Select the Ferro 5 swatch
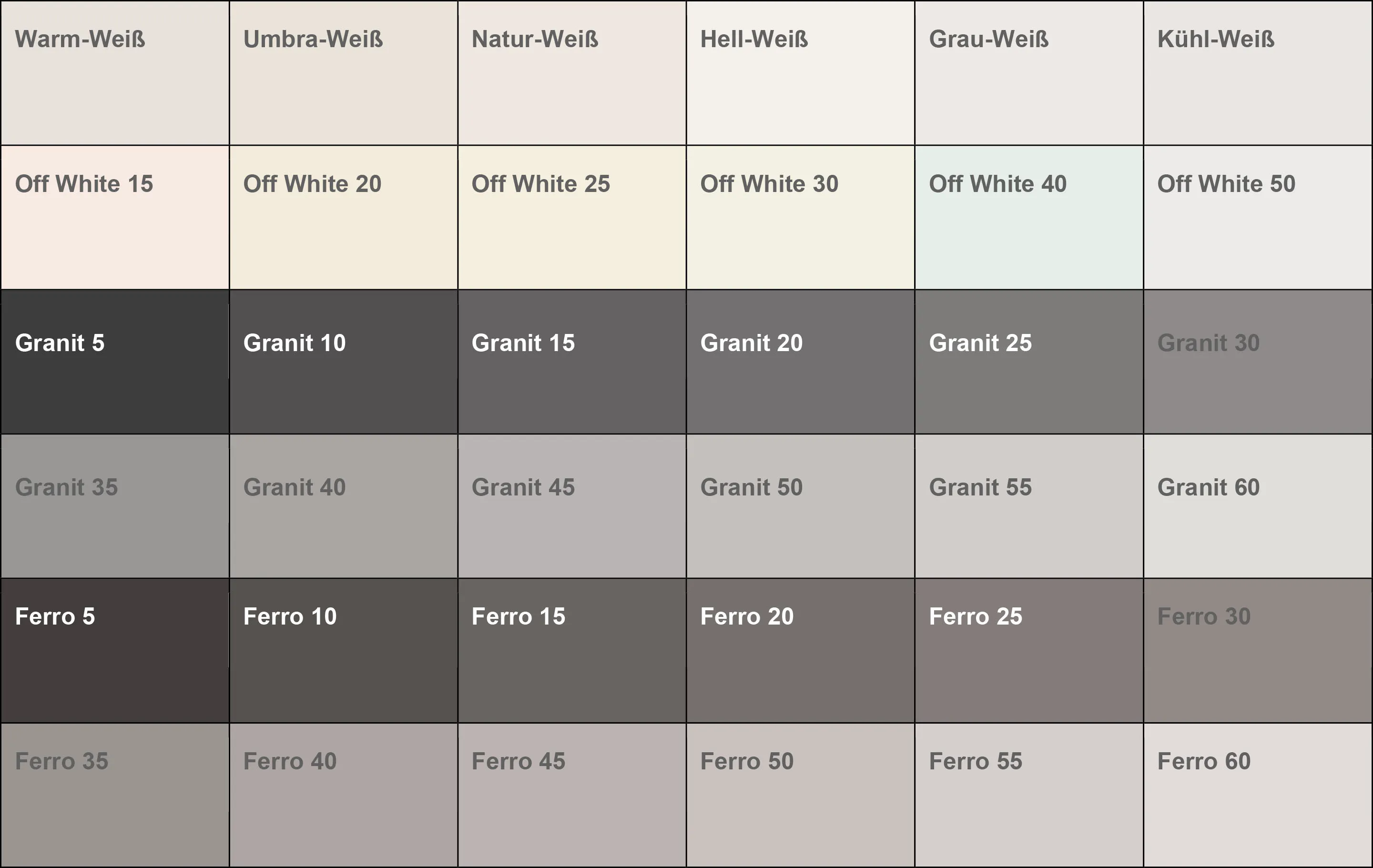This screenshot has height=868, width=1373. pos(115,651)
